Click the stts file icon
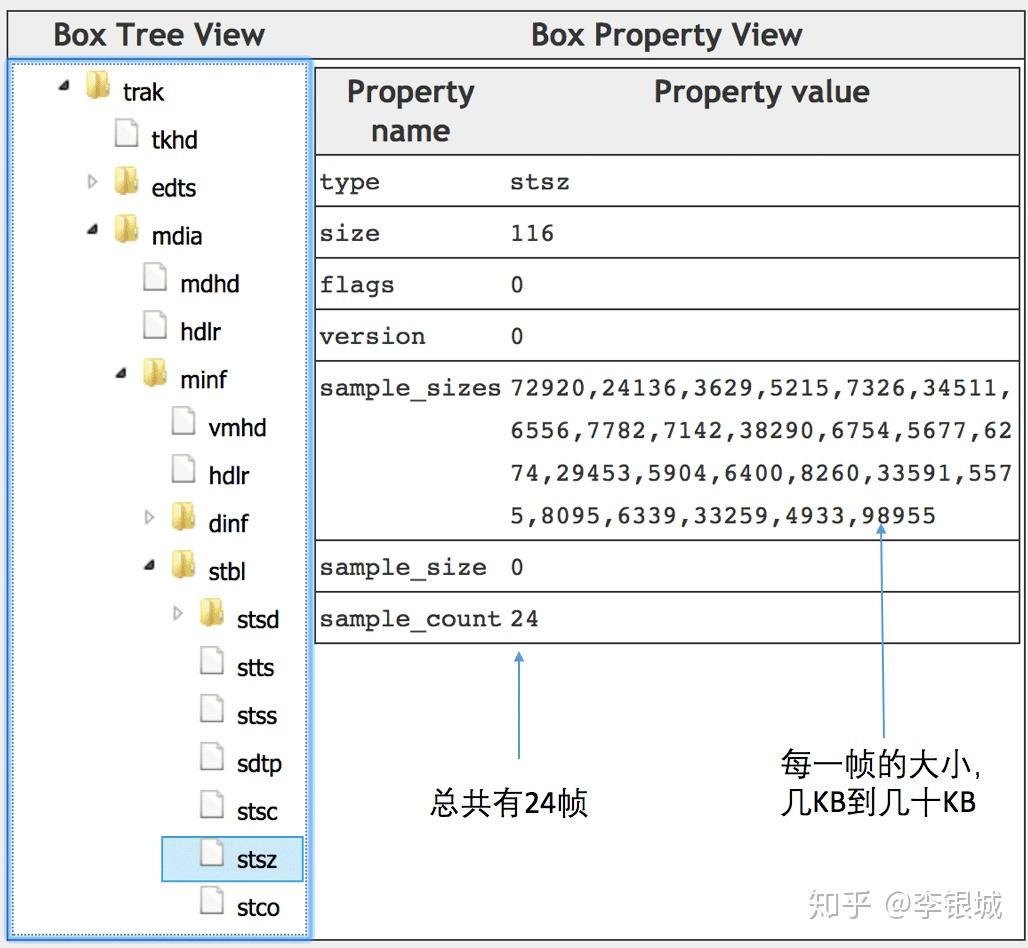This screenshot has width=1028, height=948. coord(212,663)
